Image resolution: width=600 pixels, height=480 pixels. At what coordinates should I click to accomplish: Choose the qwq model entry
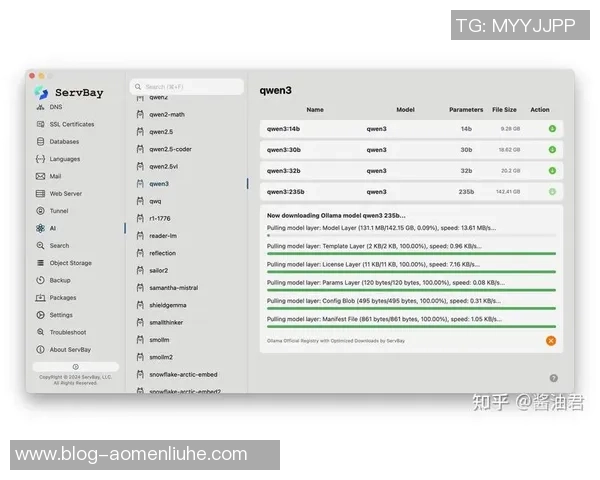155,201
